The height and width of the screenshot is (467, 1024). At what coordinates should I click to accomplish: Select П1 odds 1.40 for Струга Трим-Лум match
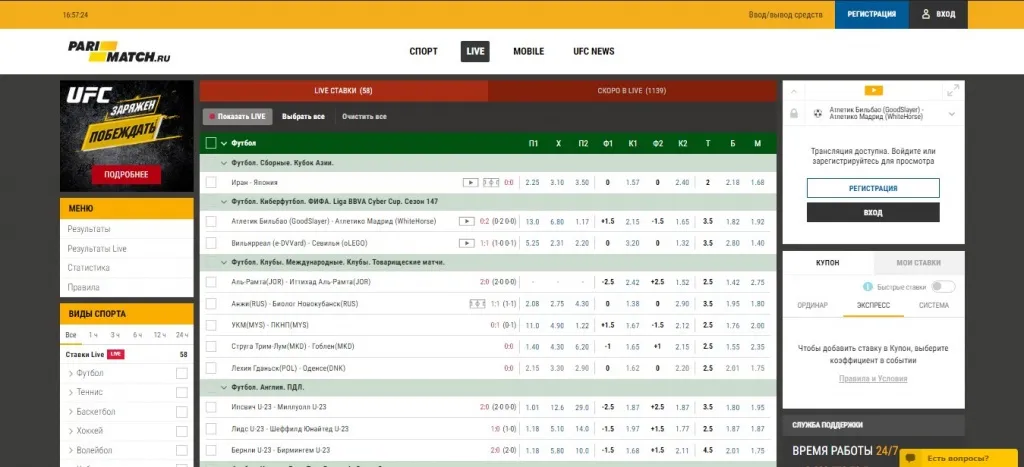(x=532, y=346)
